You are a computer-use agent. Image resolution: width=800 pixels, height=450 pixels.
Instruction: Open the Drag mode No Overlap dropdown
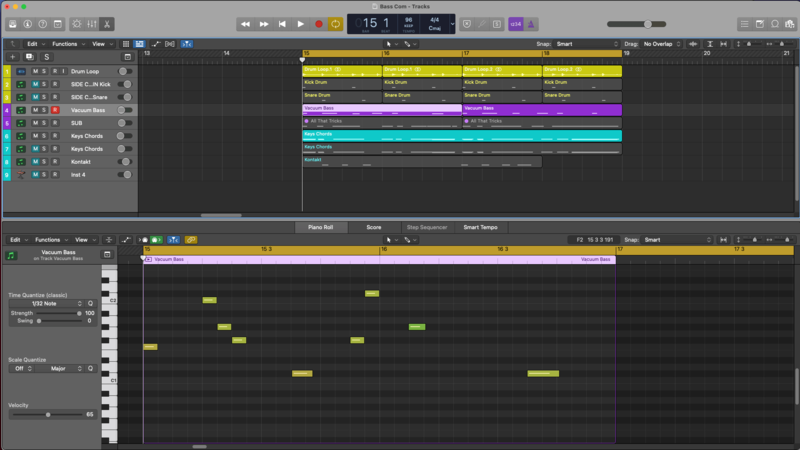point(664,44)
